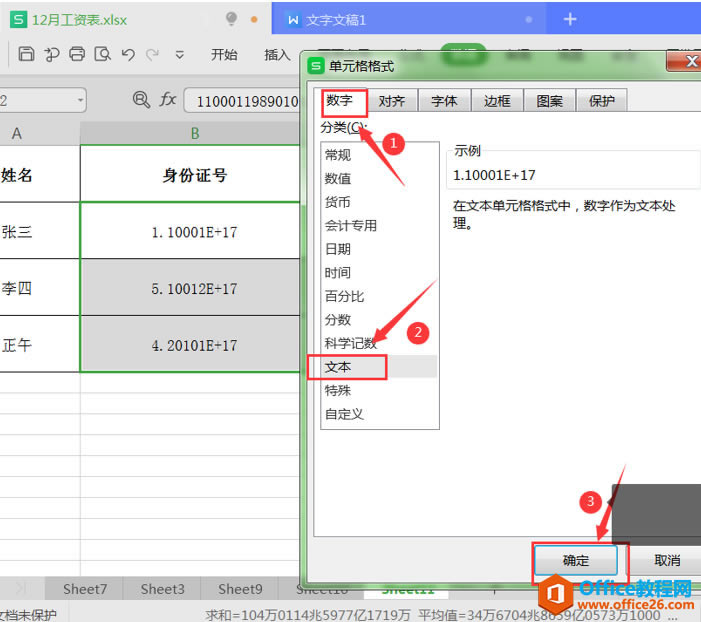Choose 时间 in the category list

tap(380, 273)
